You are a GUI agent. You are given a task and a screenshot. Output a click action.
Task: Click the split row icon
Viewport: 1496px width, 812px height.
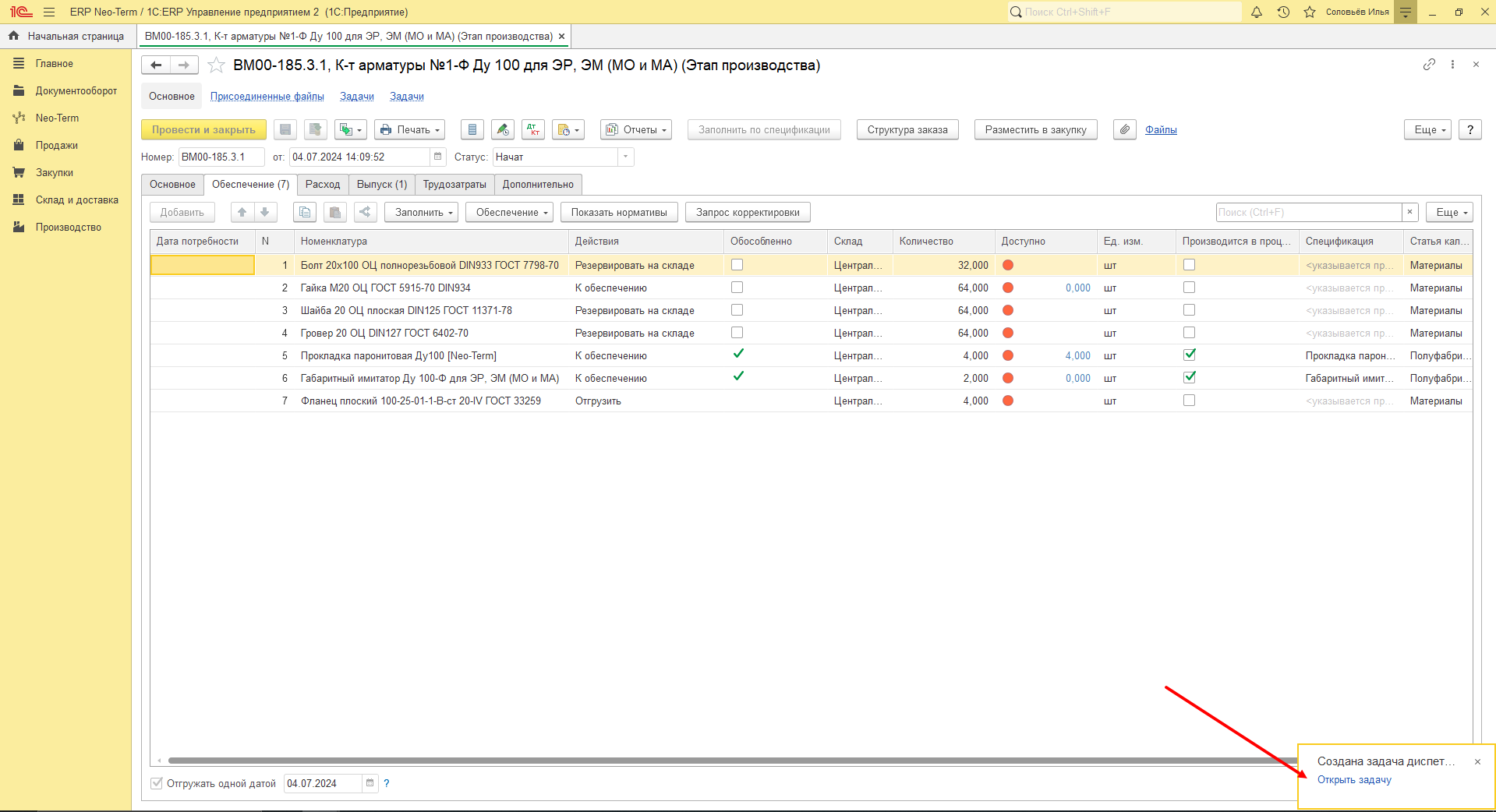[366, 212]
